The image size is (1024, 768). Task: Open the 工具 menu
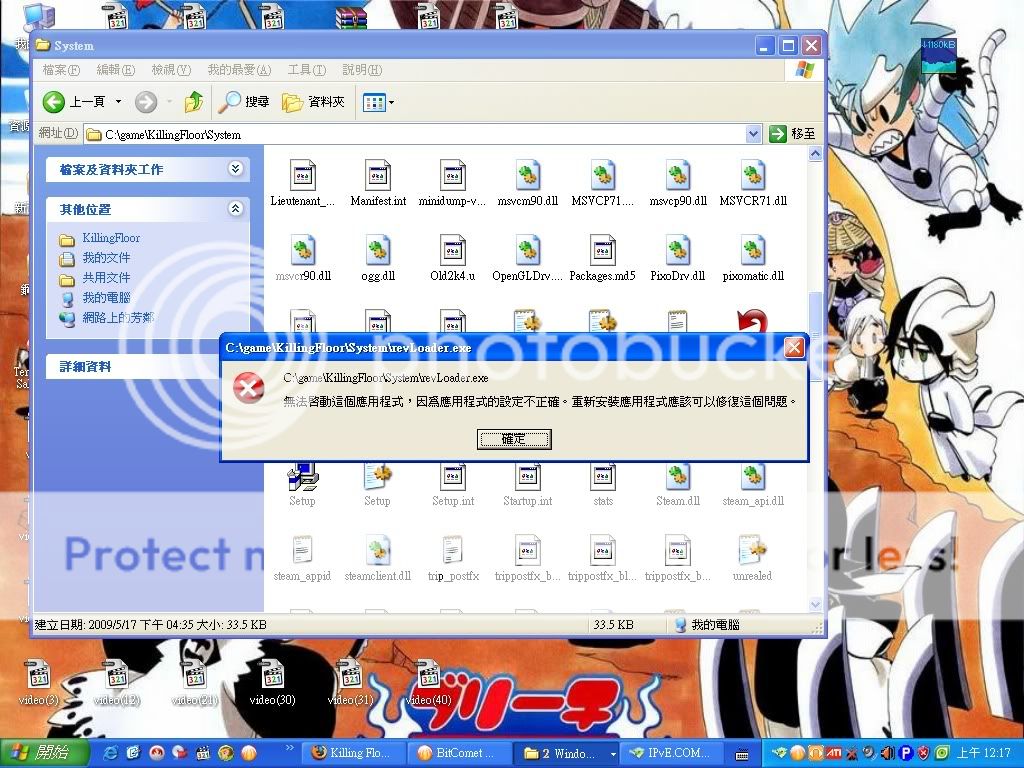[x=306, y=70]
